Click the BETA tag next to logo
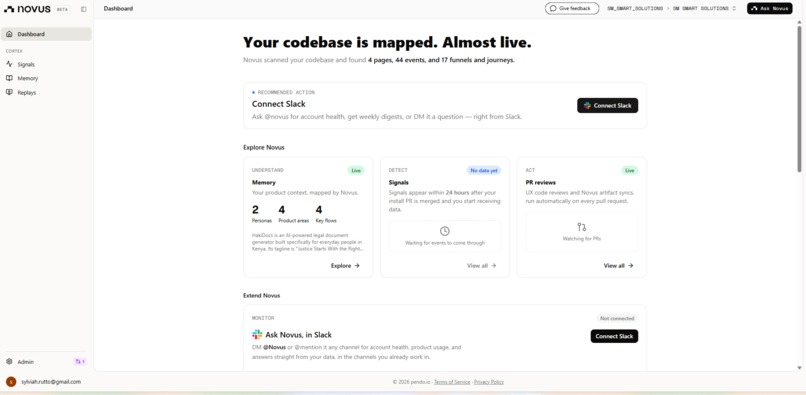806x395 pixels. 62,9
